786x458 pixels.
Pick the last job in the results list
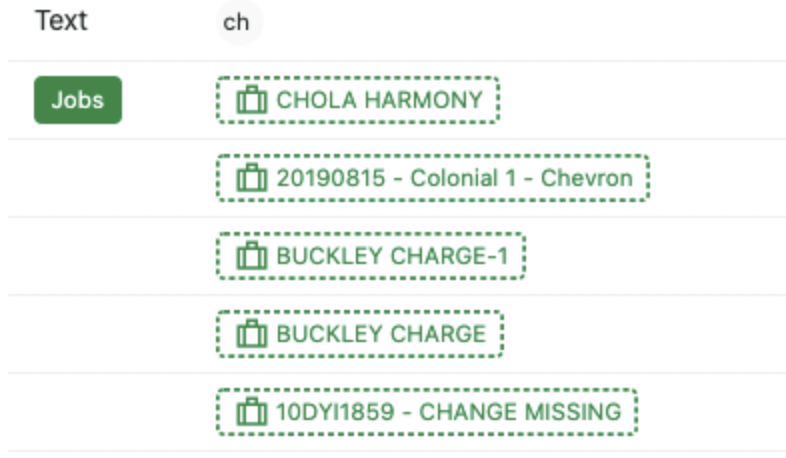(x=427, y=411)
